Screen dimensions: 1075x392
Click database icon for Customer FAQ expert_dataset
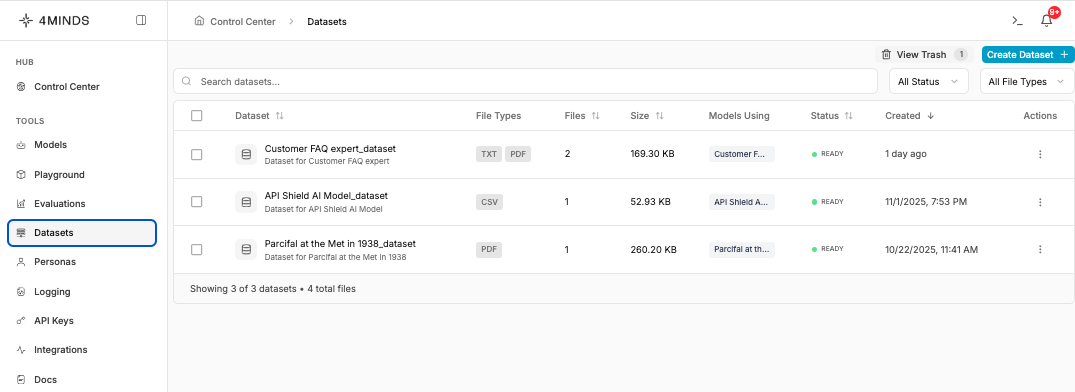pos(246,154)
